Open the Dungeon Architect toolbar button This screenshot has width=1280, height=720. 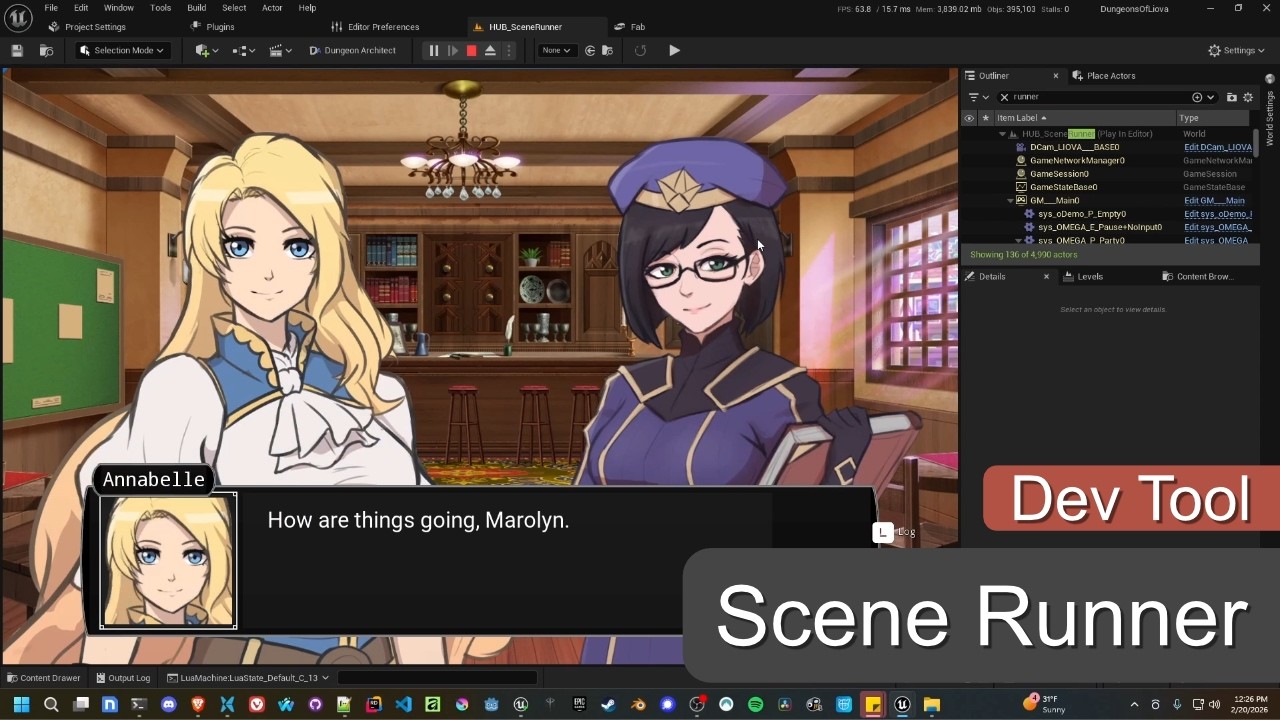pyautogui.click(x=352, y=50)
